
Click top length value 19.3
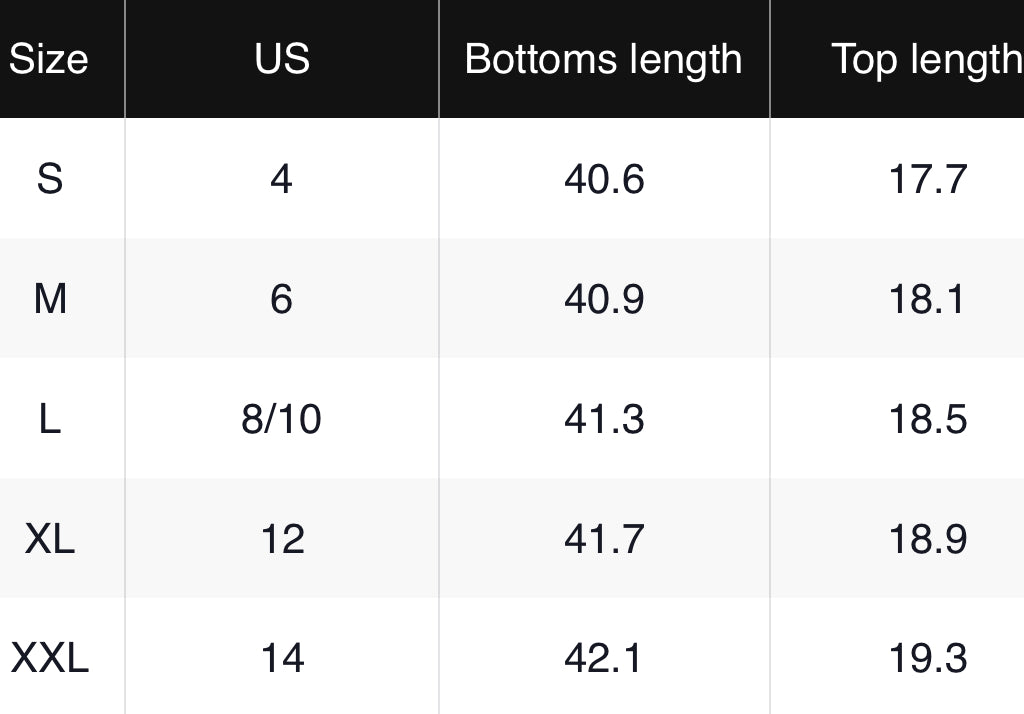(928, 658)
